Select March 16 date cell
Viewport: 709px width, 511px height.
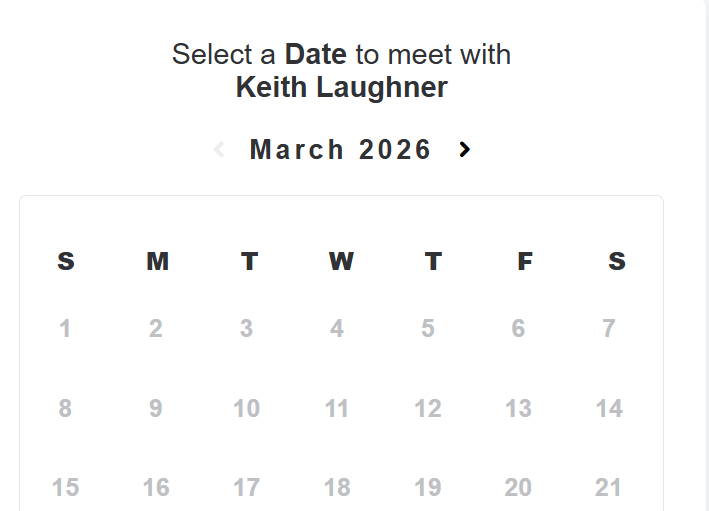(156, 488)
